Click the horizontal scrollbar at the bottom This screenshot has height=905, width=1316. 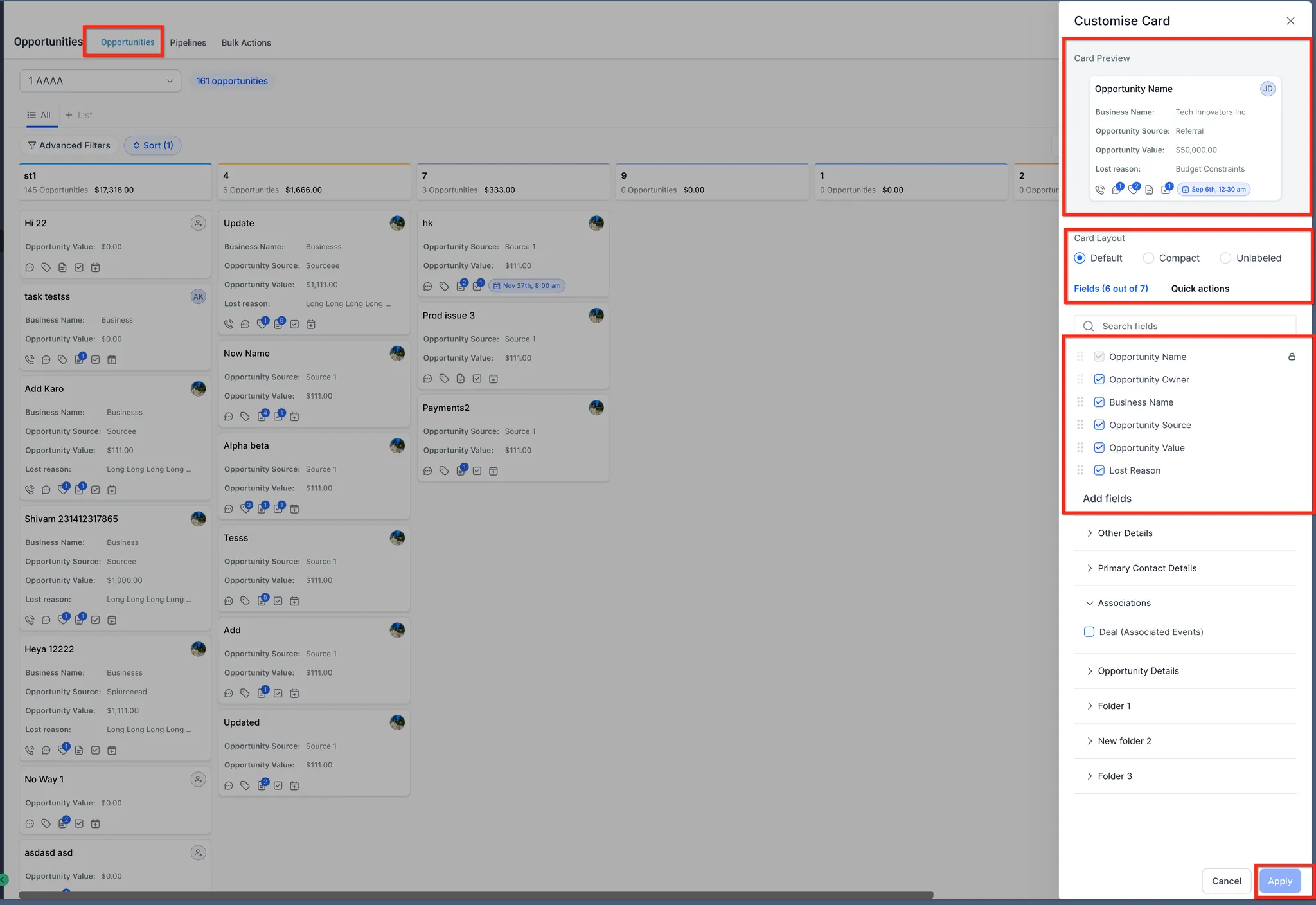point(476,895)
